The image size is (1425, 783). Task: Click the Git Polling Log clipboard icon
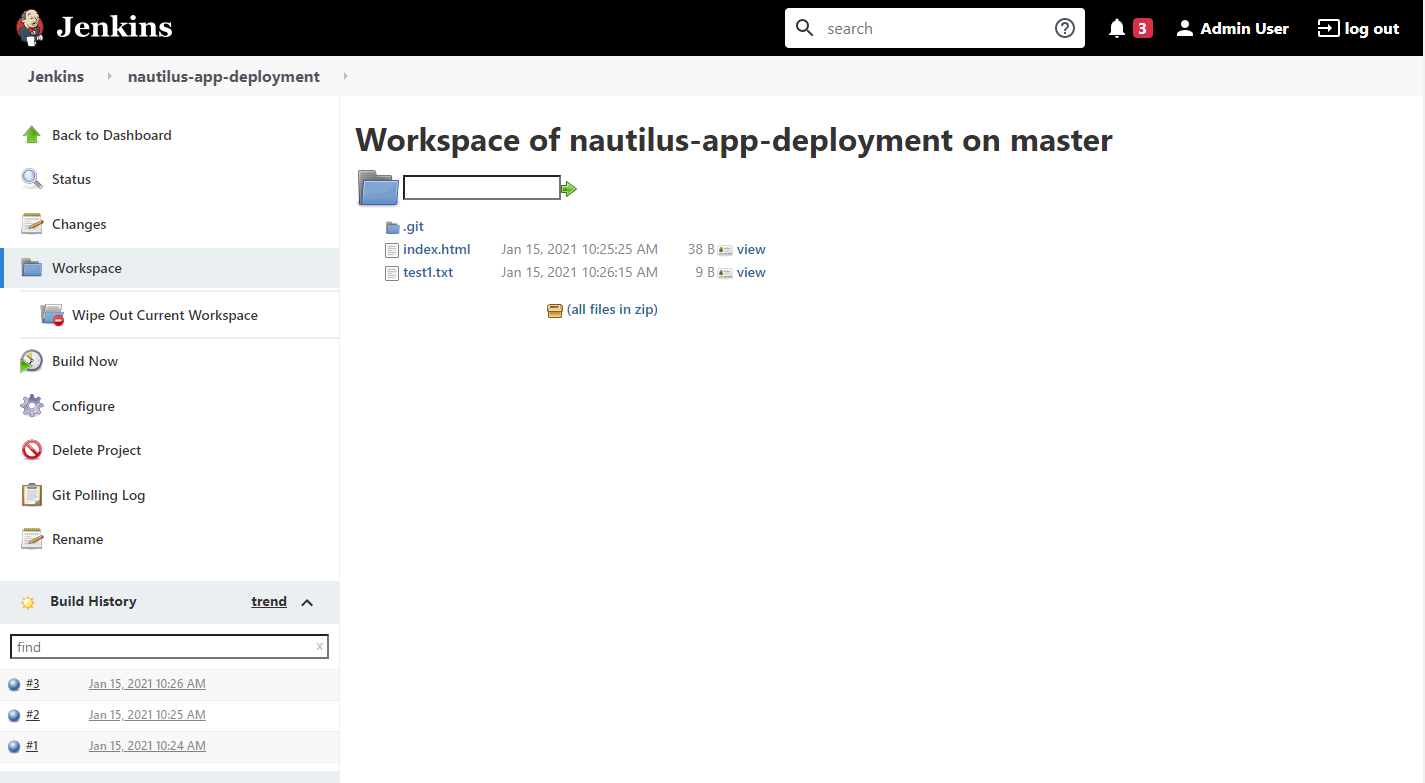(32, 495)
